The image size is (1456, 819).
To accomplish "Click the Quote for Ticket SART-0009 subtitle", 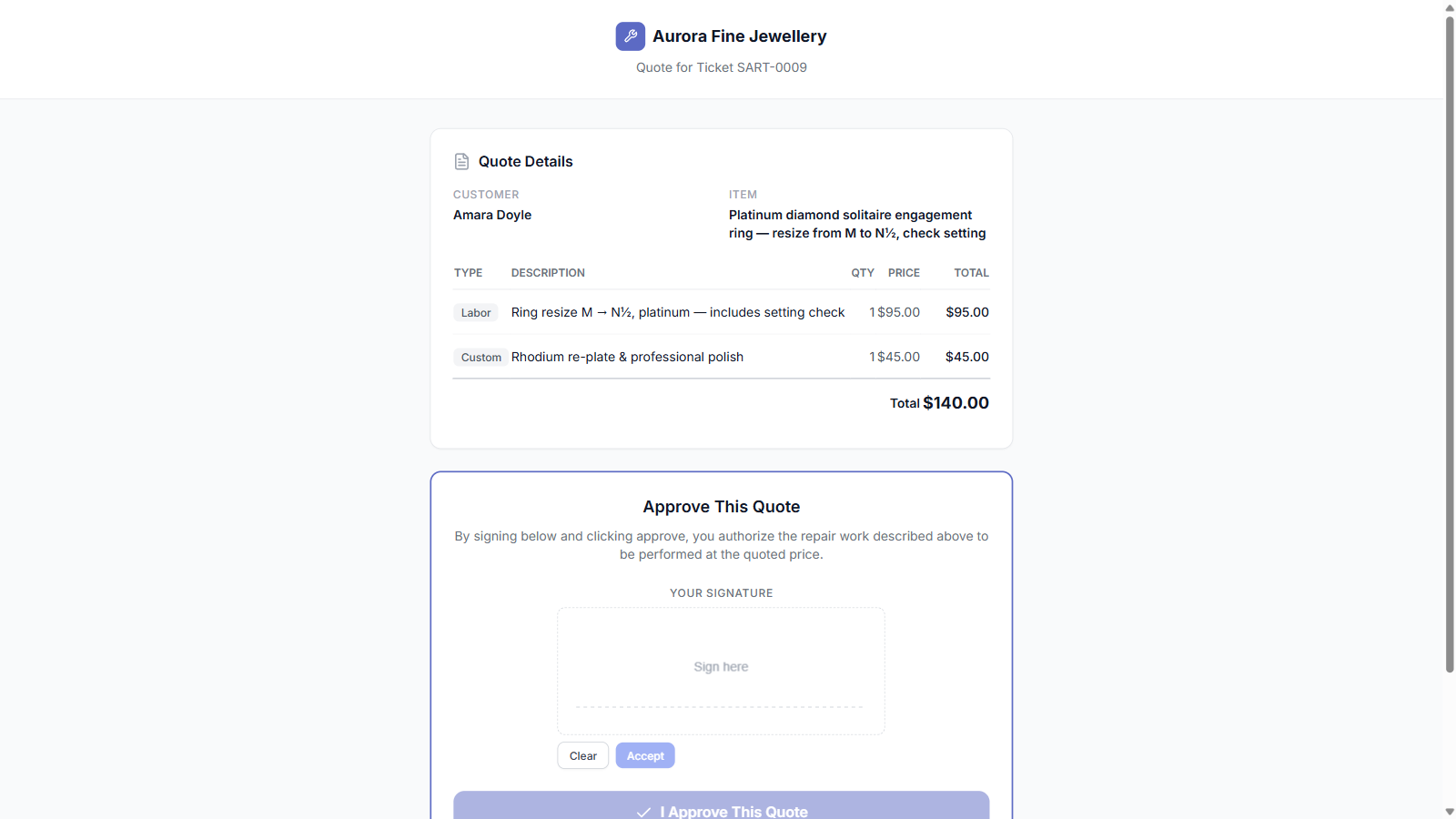I will click(x=722, y=67).
